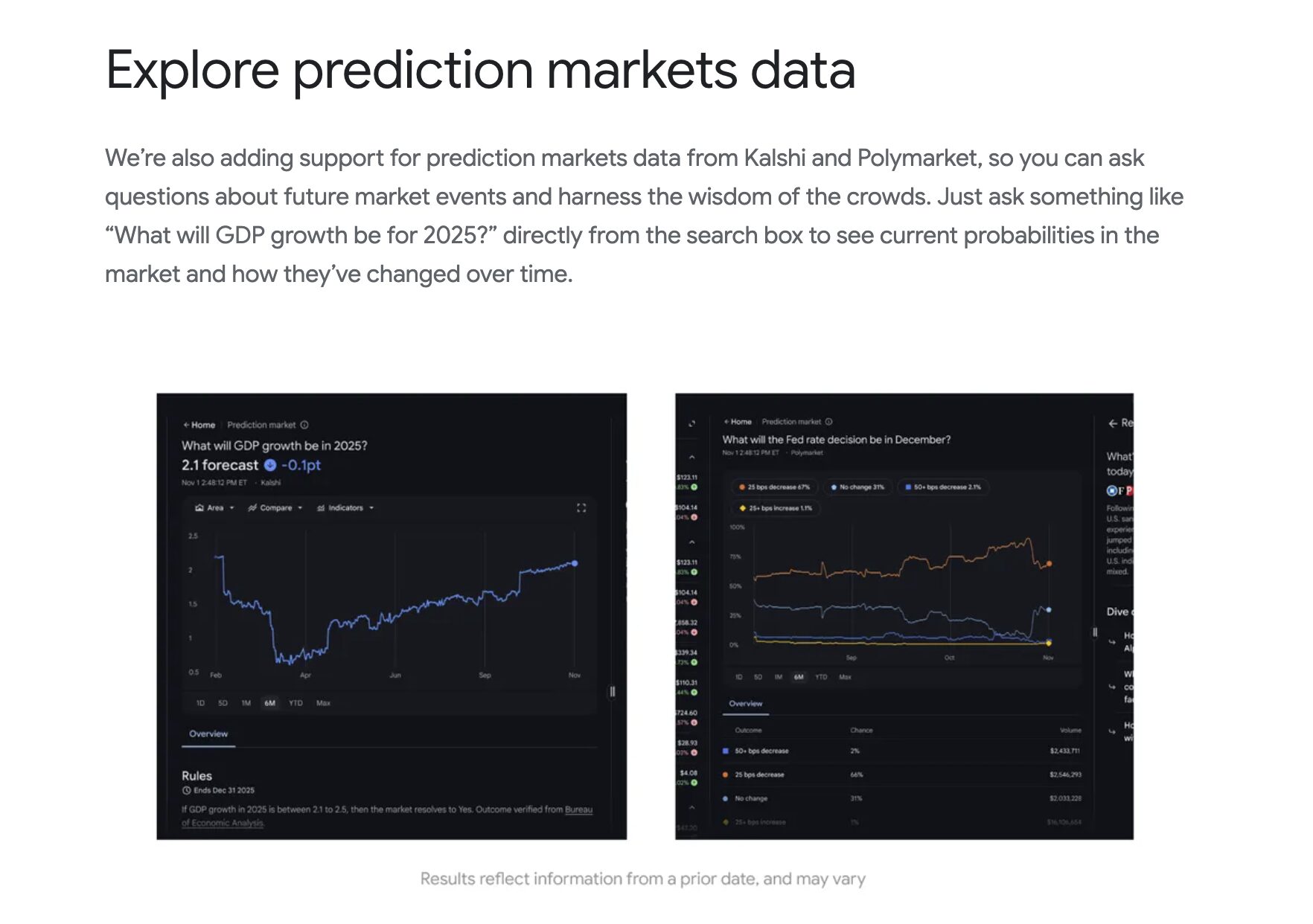The width and height of the screenshot is (1313, 924).
Task: Toggle the No change 31% series chip
Action: pos(857,487)
